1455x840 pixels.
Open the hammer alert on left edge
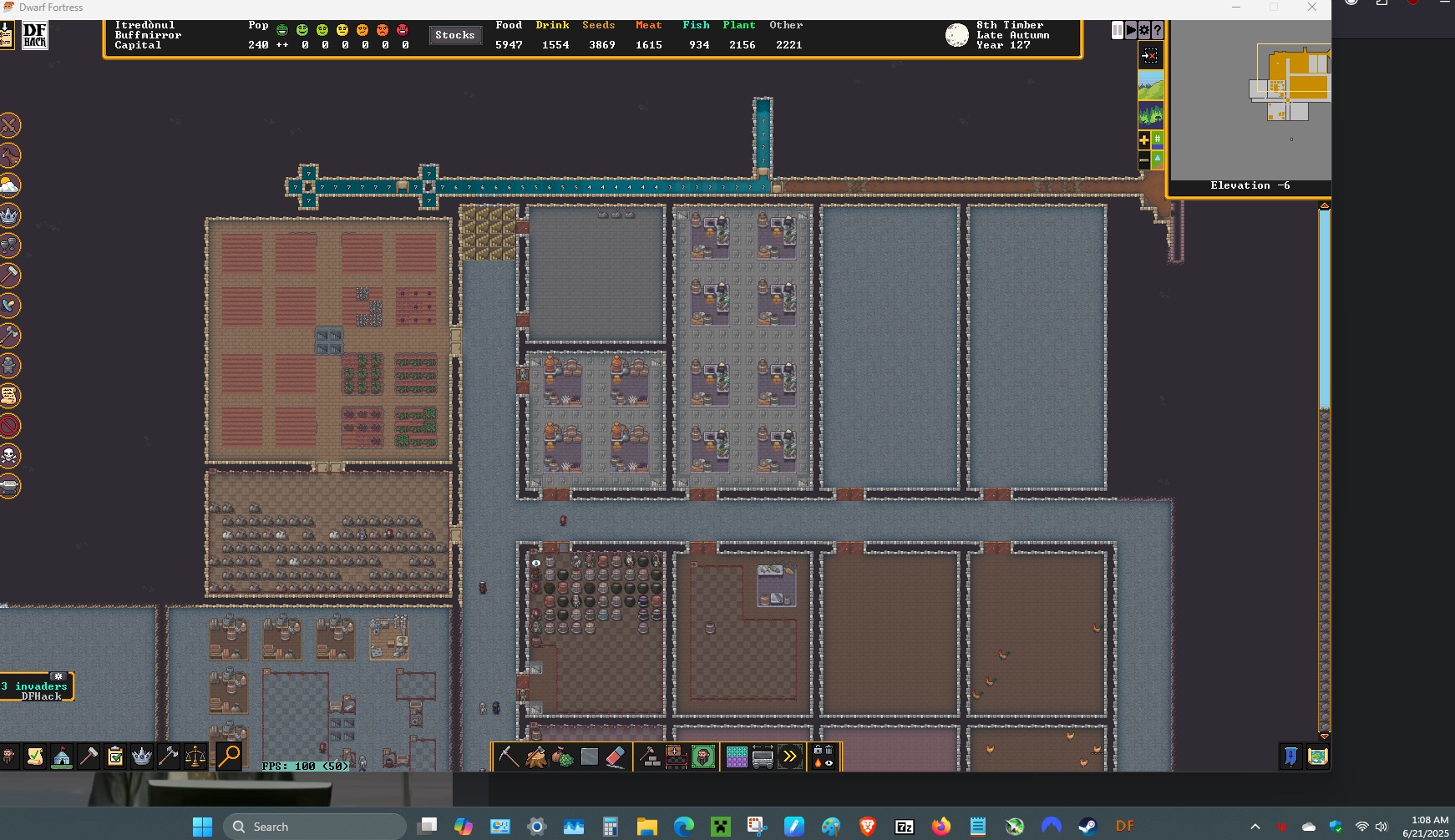click(x=9, y=276)
